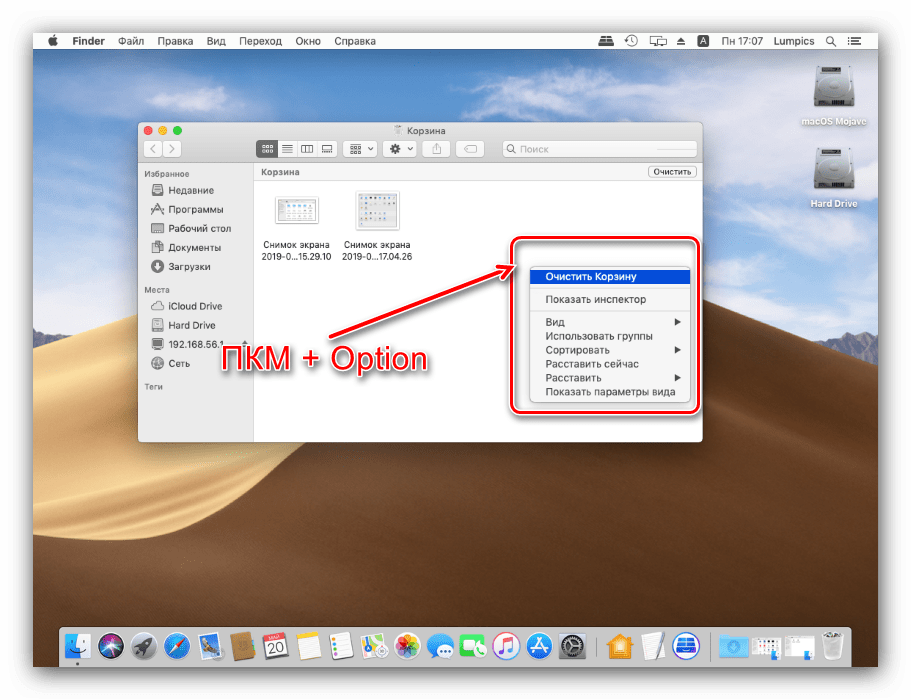Open the Переход menu in menu bar
The width and height of the screenshot is (911, 700).
[260, 41]
